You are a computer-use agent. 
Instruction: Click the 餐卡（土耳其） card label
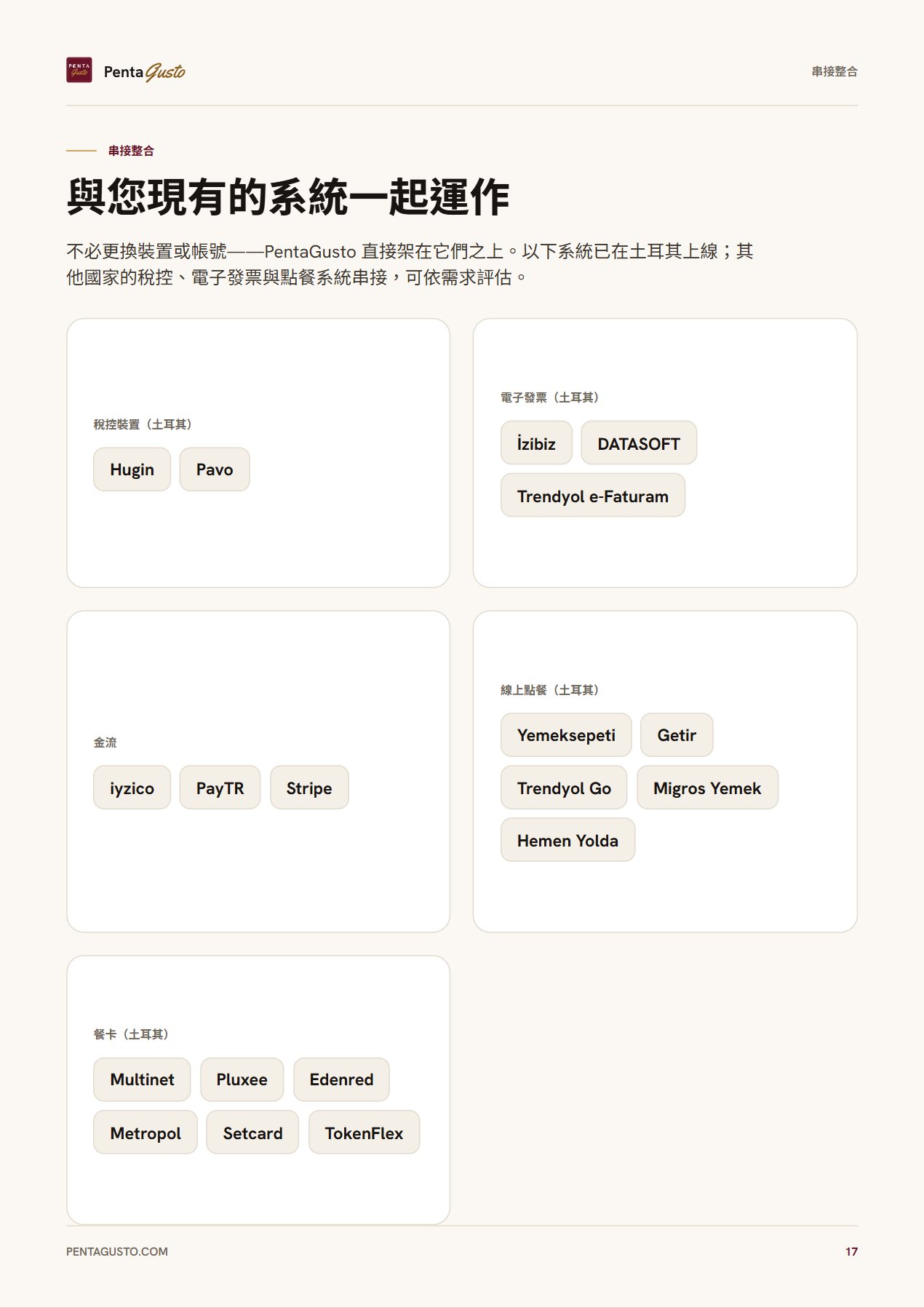point(131,1034)
